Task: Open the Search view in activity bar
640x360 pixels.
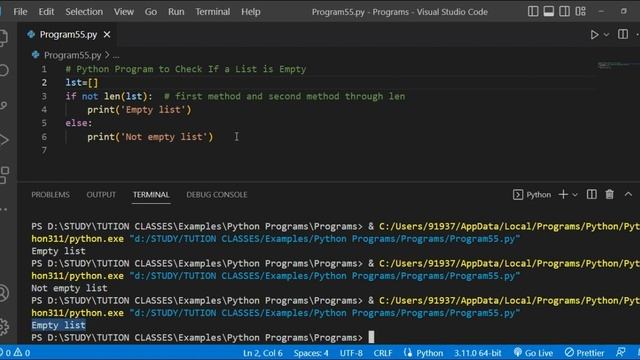Action: [4, 70]
